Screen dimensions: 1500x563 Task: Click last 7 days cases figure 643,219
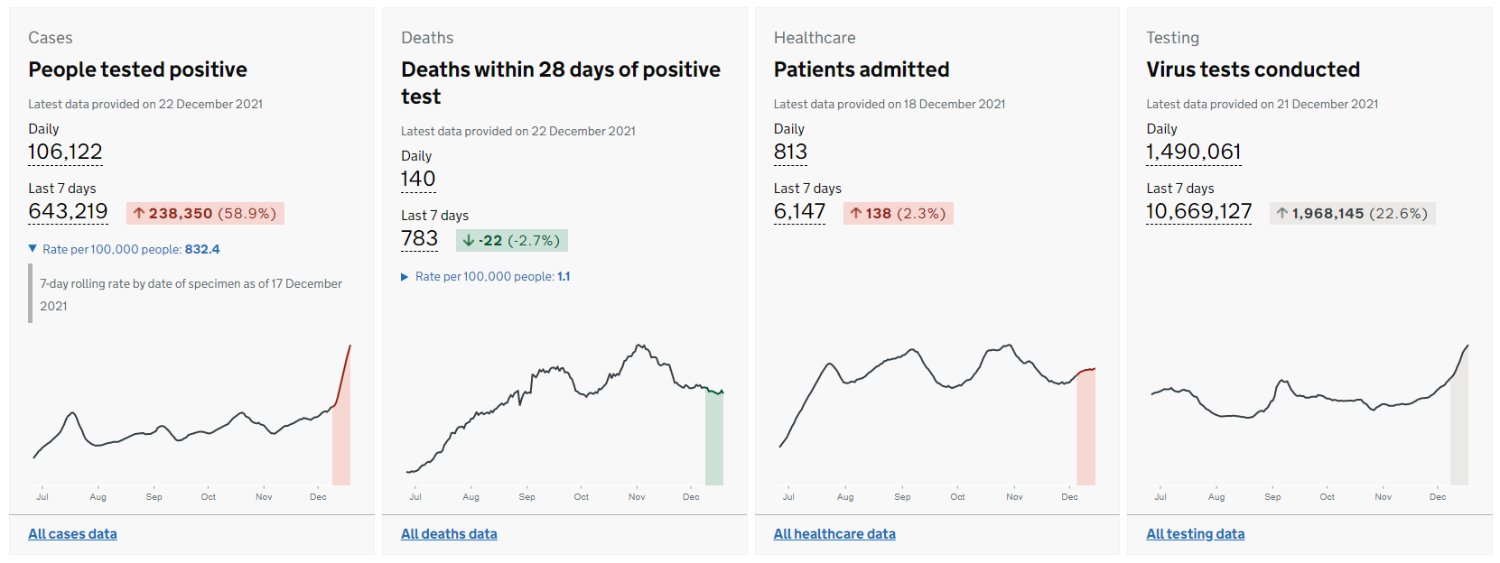[x=68, y=212]
